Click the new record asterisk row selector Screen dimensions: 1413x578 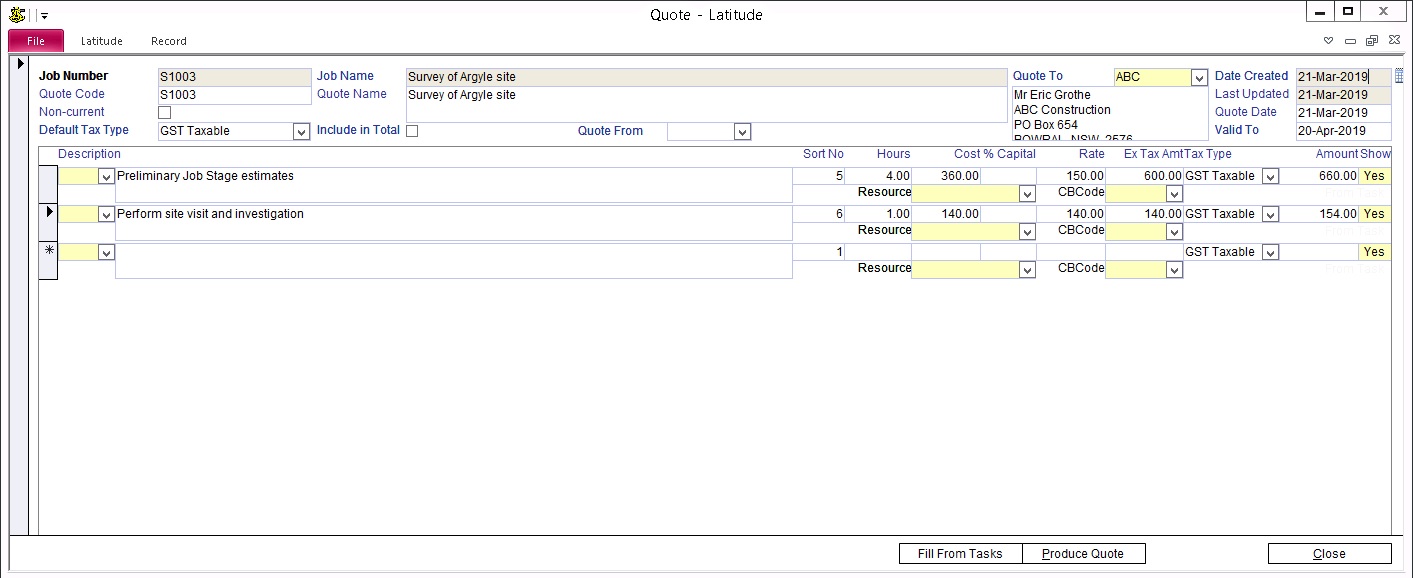[48, 252]
